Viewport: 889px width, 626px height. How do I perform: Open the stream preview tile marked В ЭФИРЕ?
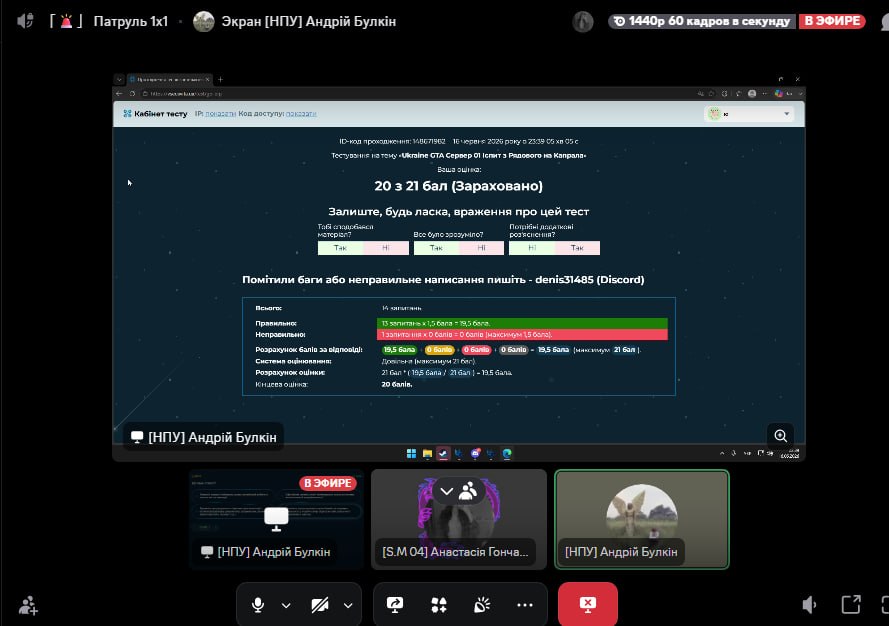pos(276,519)
